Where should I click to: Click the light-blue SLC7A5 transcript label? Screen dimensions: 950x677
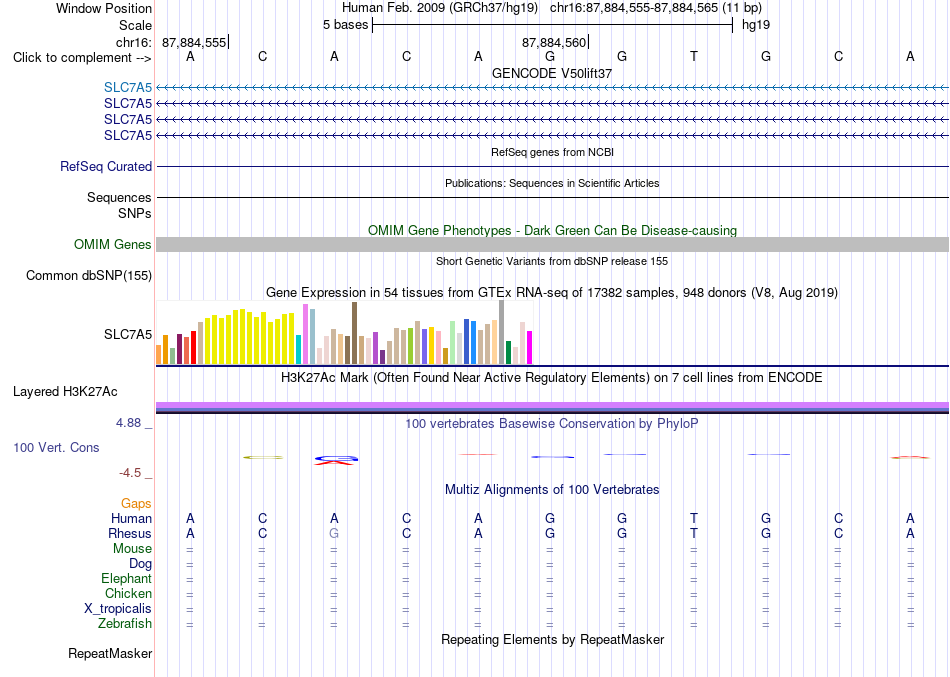tap(128, 87)
